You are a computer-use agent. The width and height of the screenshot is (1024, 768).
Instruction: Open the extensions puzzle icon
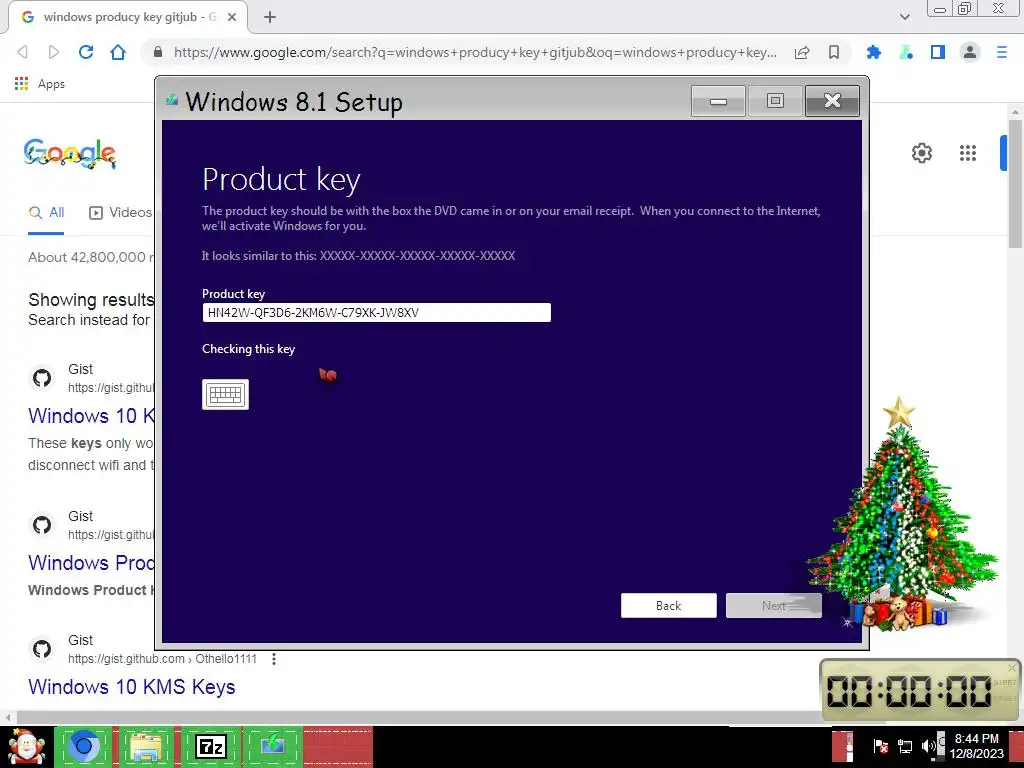click(873, 52)
